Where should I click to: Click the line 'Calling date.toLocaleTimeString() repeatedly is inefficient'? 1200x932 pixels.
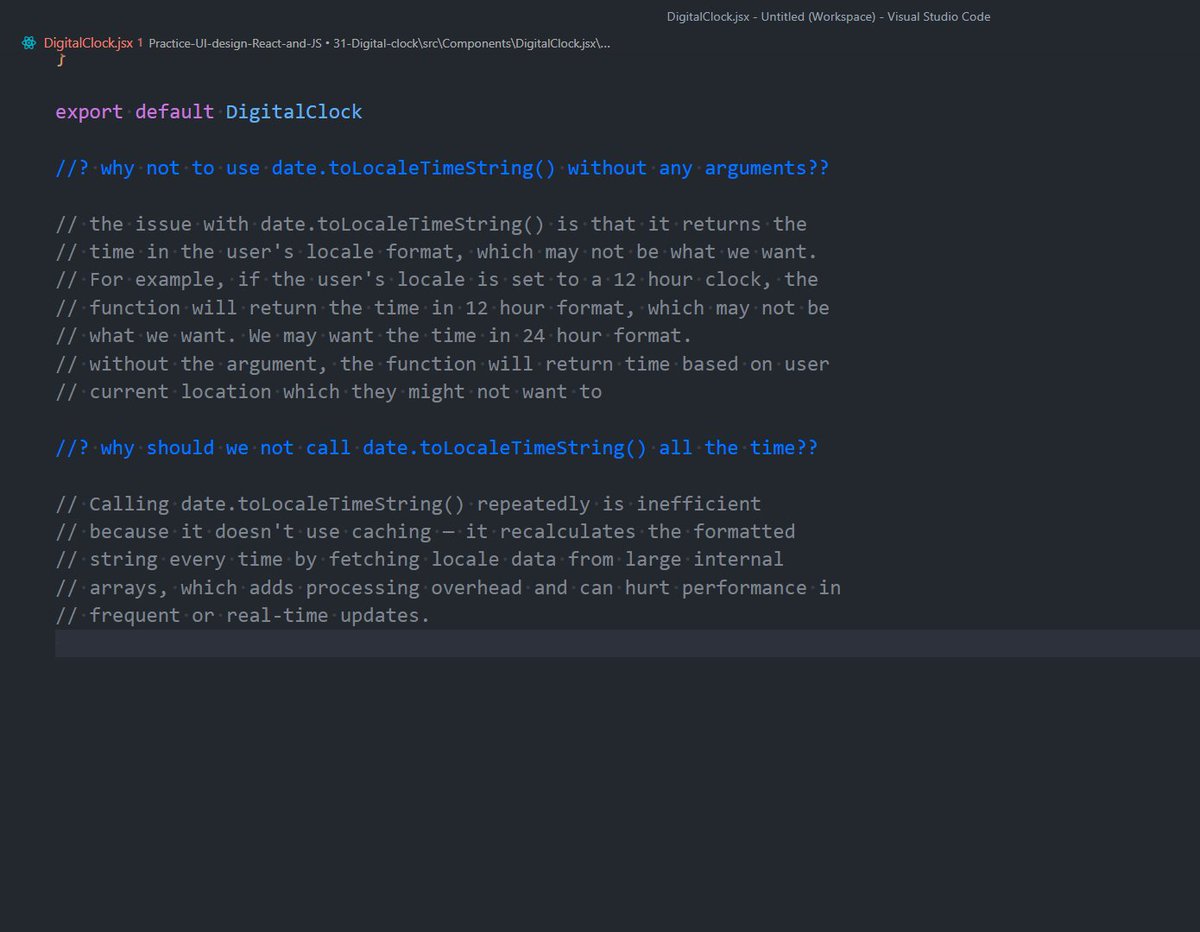(x=408, y=504)
